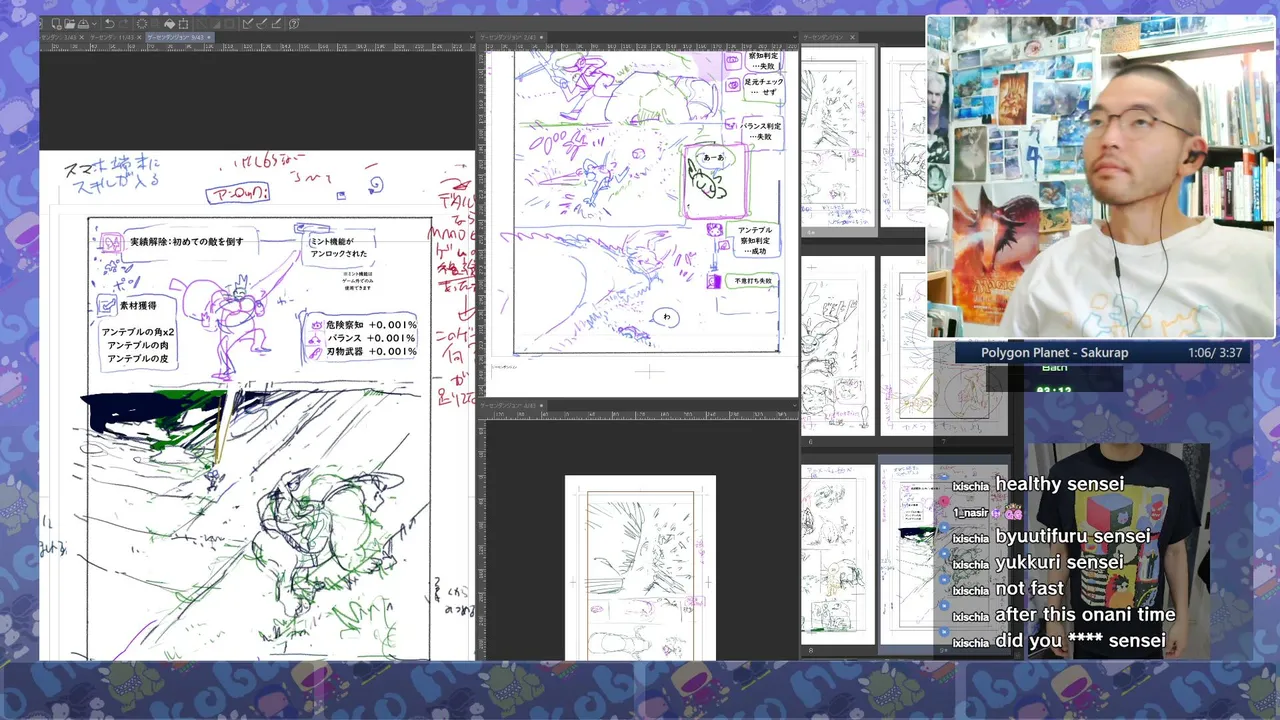Open the Clip Studio help icon

[x=294, y=24]
